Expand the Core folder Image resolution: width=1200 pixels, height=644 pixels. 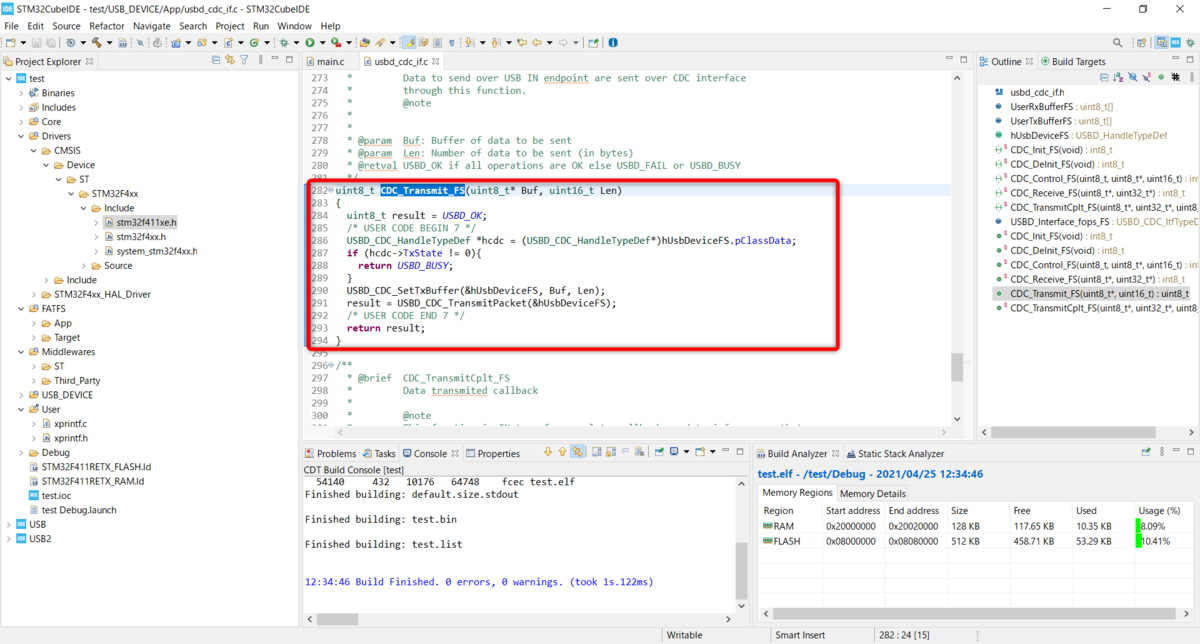(21, 122)
